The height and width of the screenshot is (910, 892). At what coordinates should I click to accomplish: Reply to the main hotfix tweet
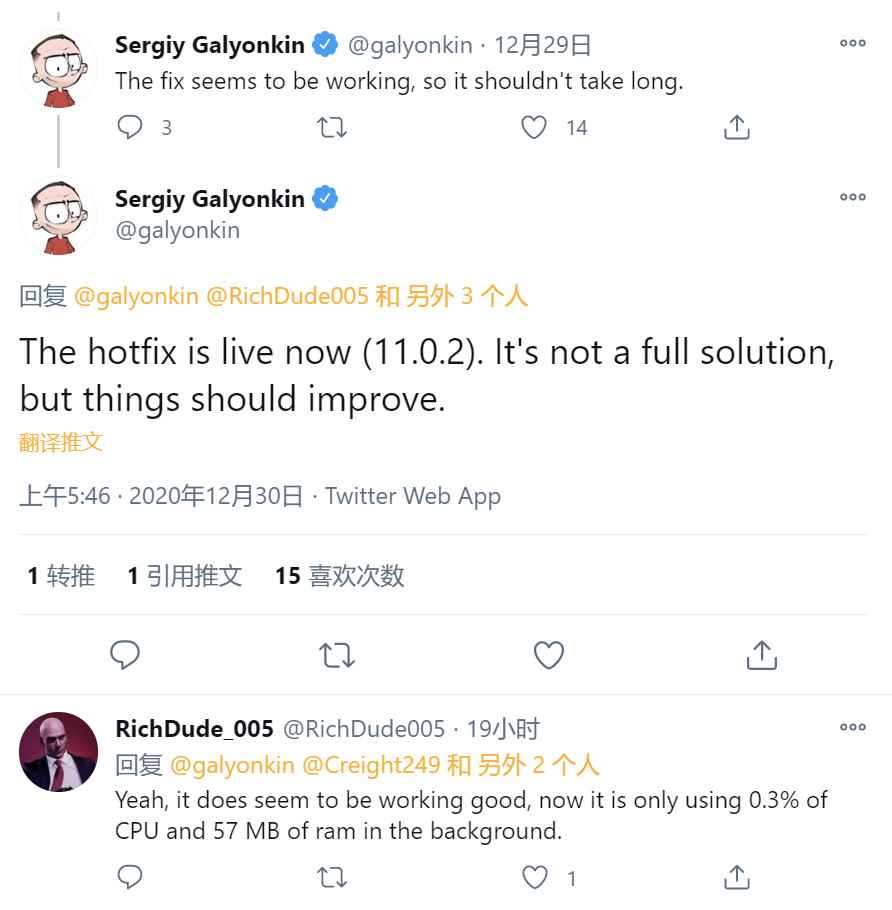[x=125, y=655]
